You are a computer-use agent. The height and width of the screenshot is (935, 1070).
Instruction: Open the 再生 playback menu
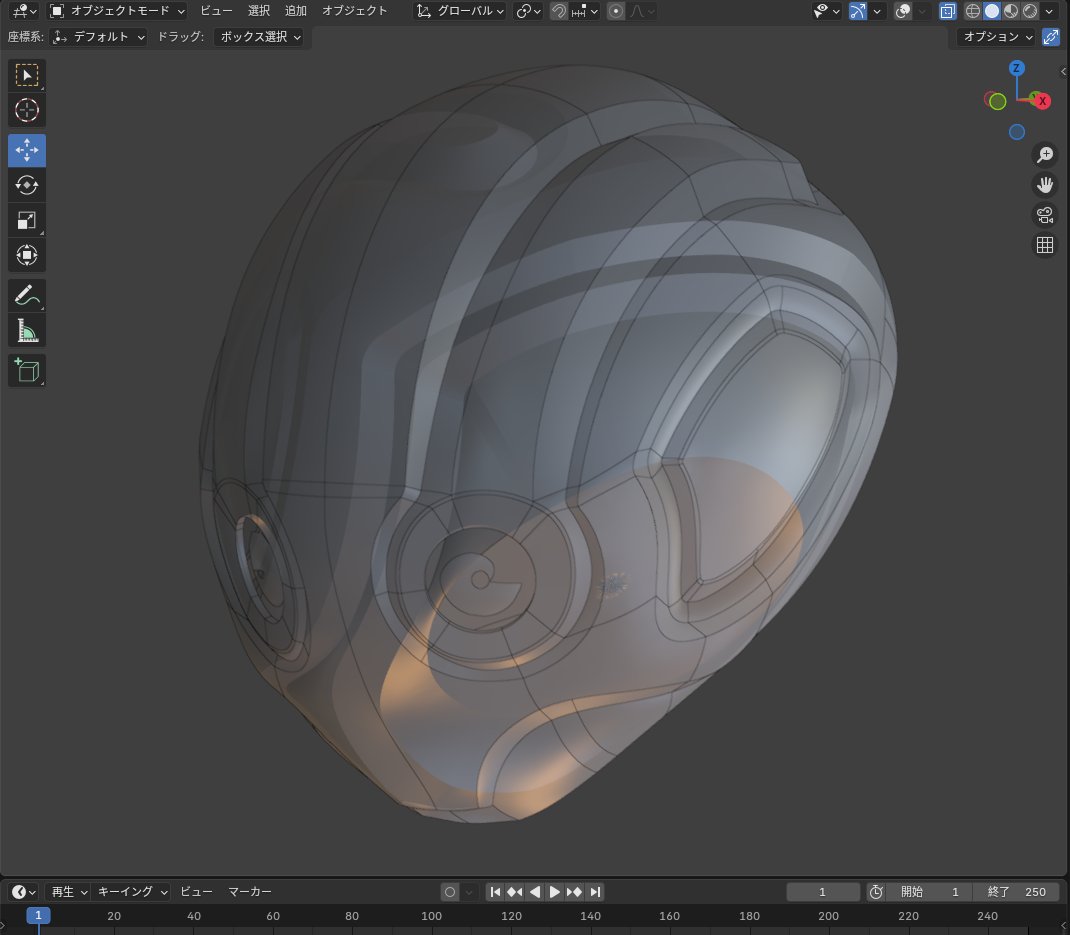coord(68,891)
